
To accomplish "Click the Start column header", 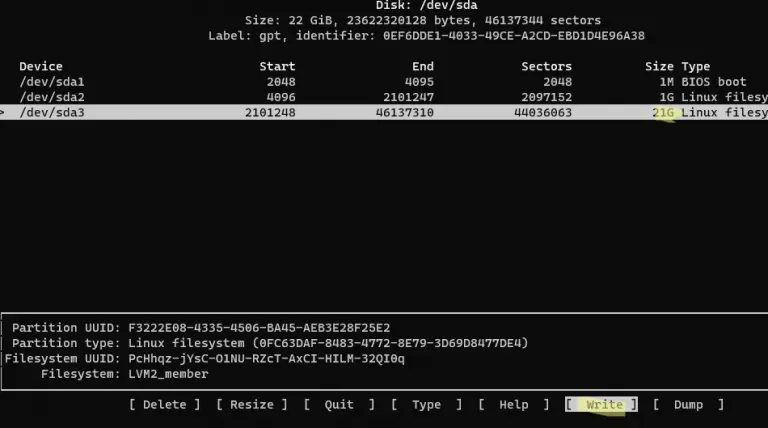I will click(277, 66).
